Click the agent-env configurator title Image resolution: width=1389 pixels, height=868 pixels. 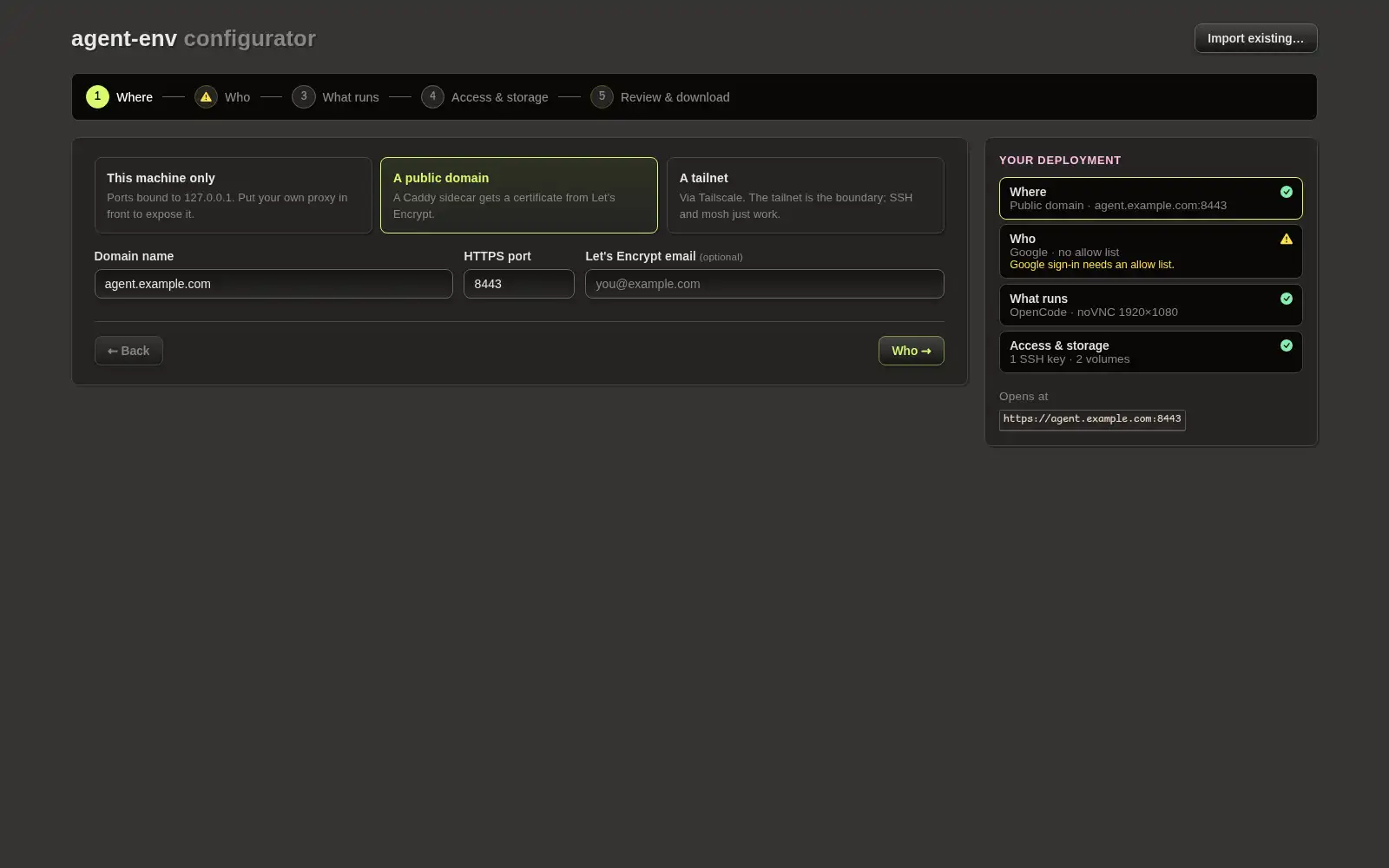tap(194, 38)
